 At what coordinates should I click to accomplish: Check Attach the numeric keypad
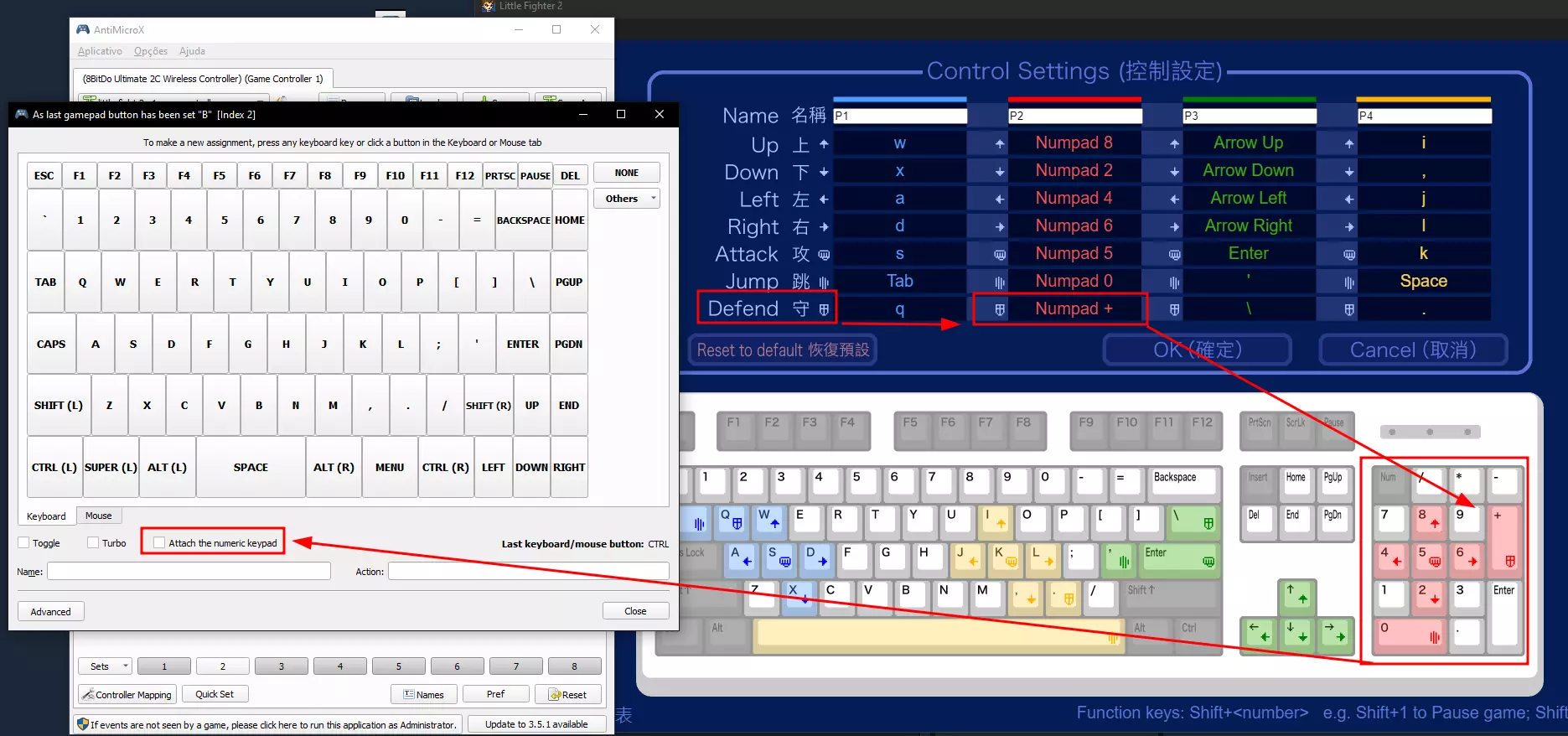(x=159, y=543)
